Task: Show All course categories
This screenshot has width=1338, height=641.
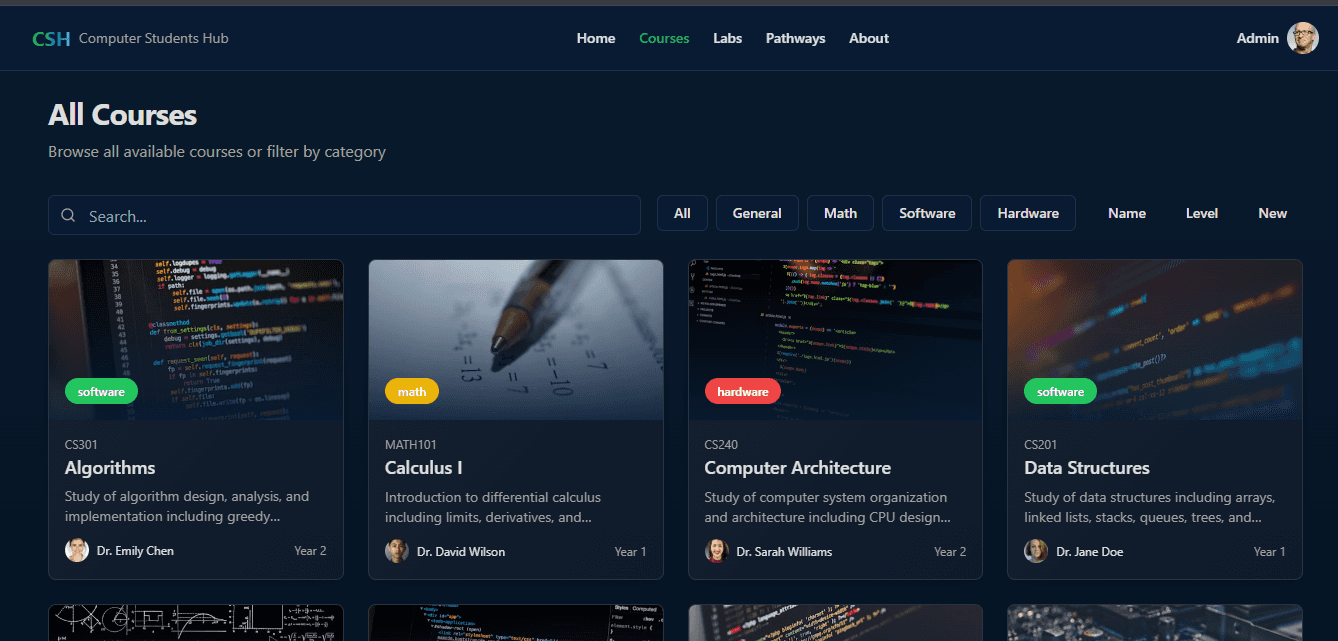Action: pyautogui.click(x=682, y=213)
